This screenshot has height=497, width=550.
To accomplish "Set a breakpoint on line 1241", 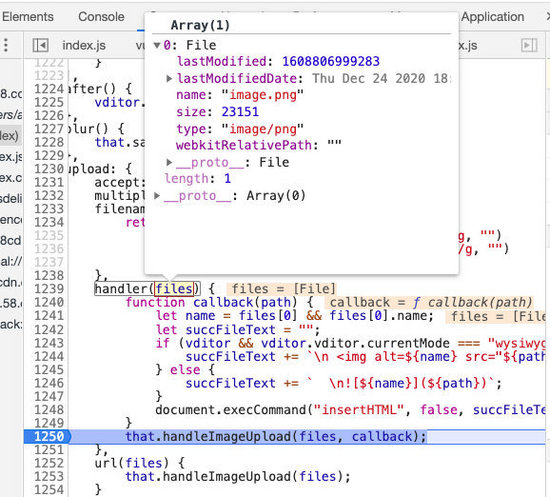I will coord(49,316).
